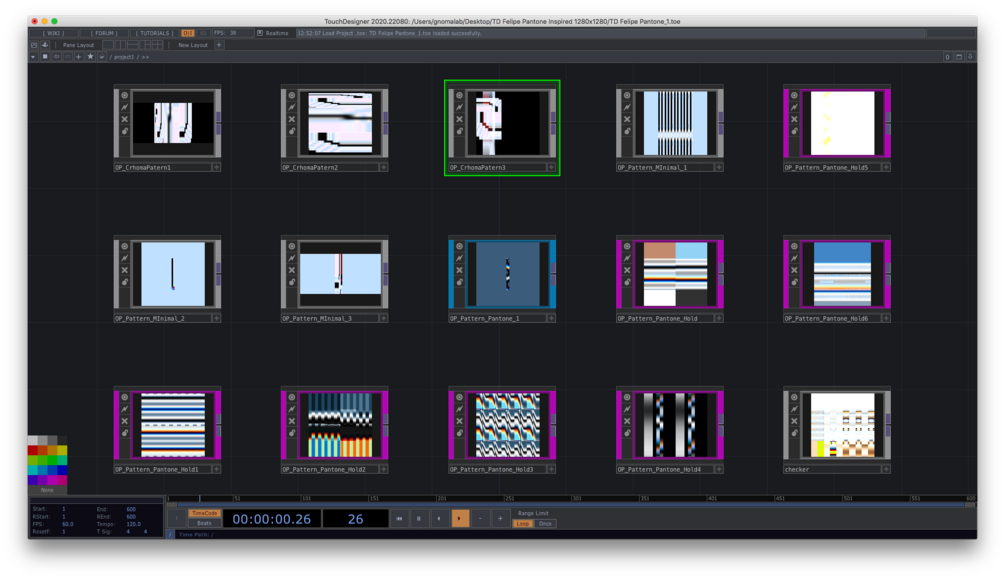1005x579 pixels.
Task: Open the pane dropdown arrow in path bar
Action: pyautogui.click(x=33, y=56)
